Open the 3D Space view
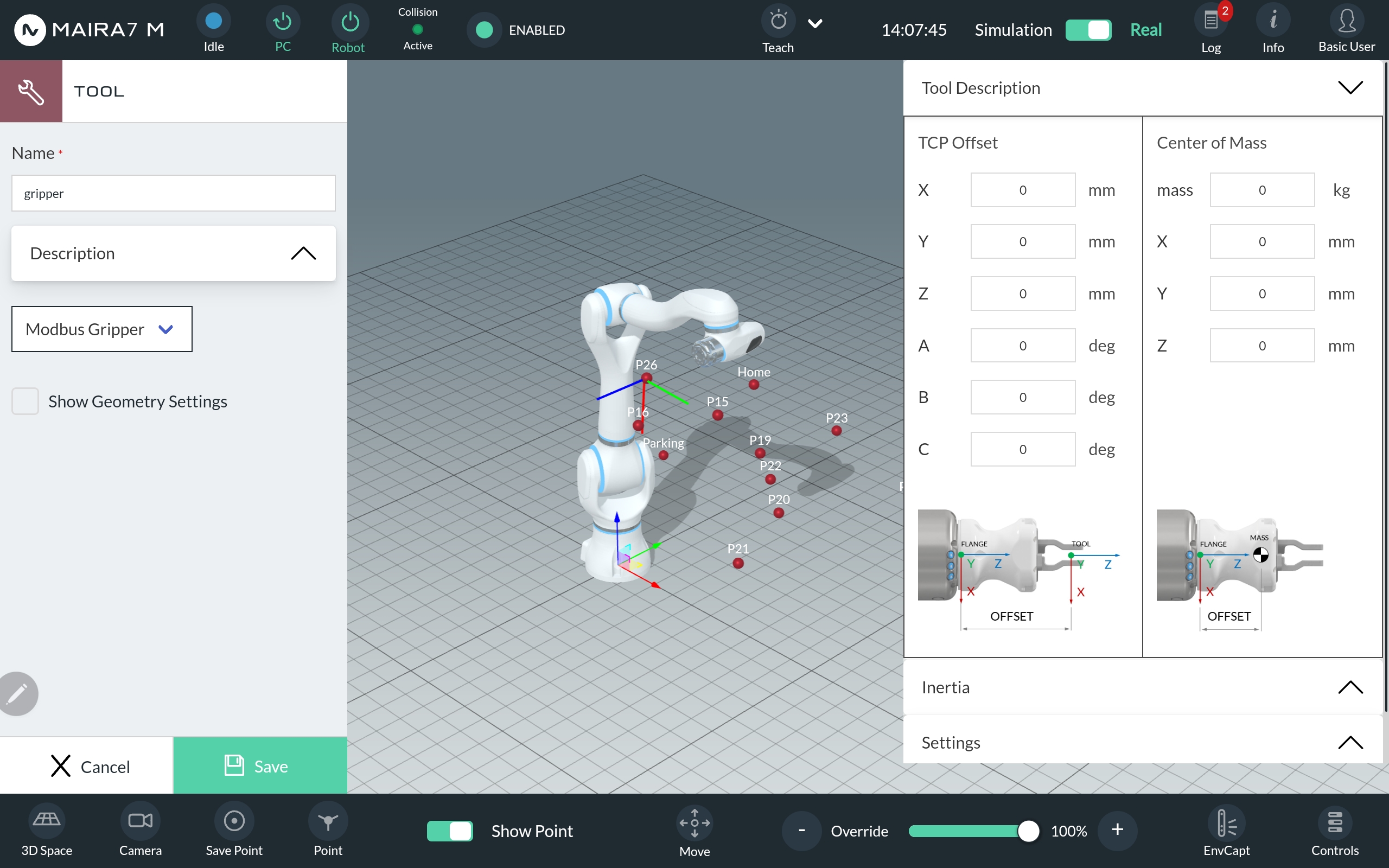Viewport: 1389px width, 868px height. click(x=47, y=821)
